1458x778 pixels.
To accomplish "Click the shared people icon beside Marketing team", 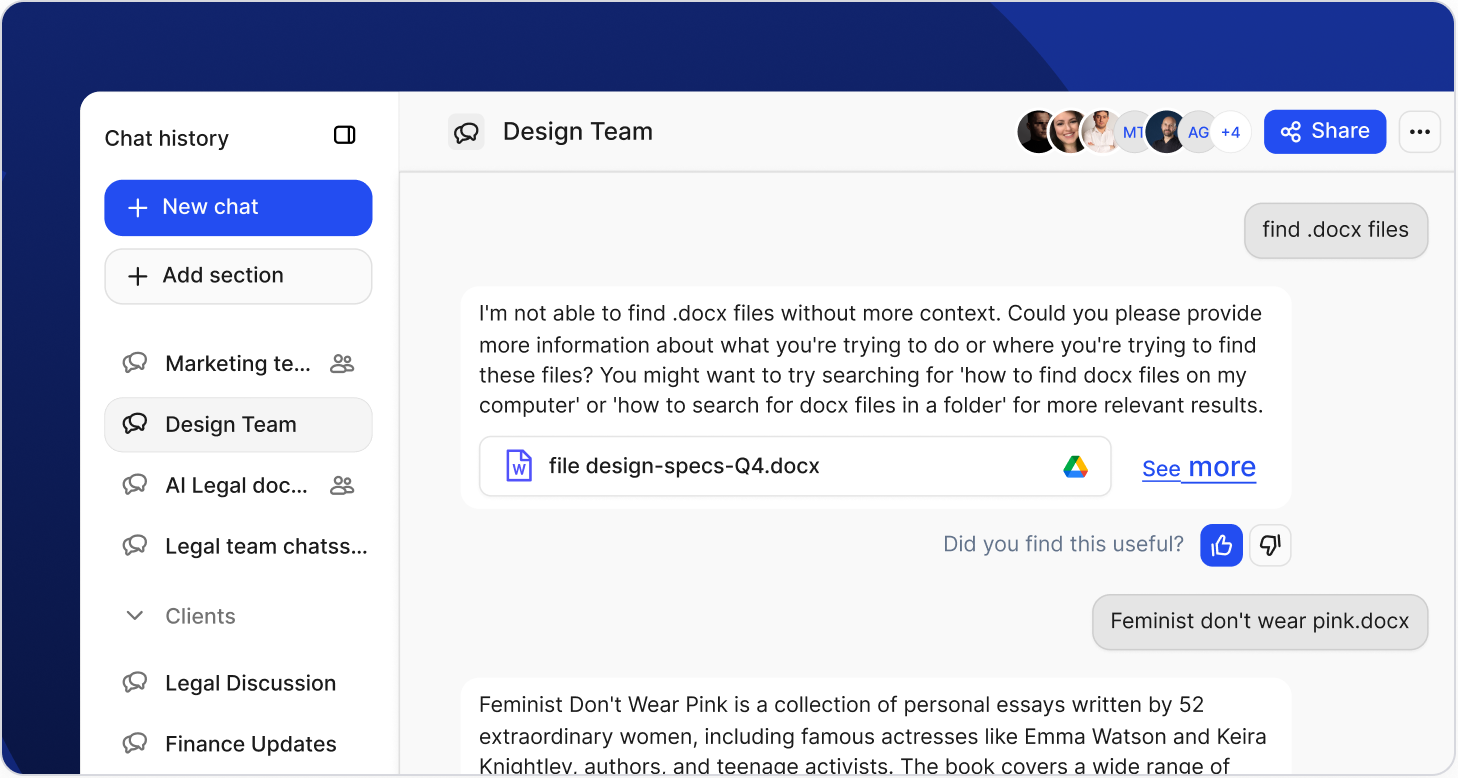I will [x=342, y=364].
